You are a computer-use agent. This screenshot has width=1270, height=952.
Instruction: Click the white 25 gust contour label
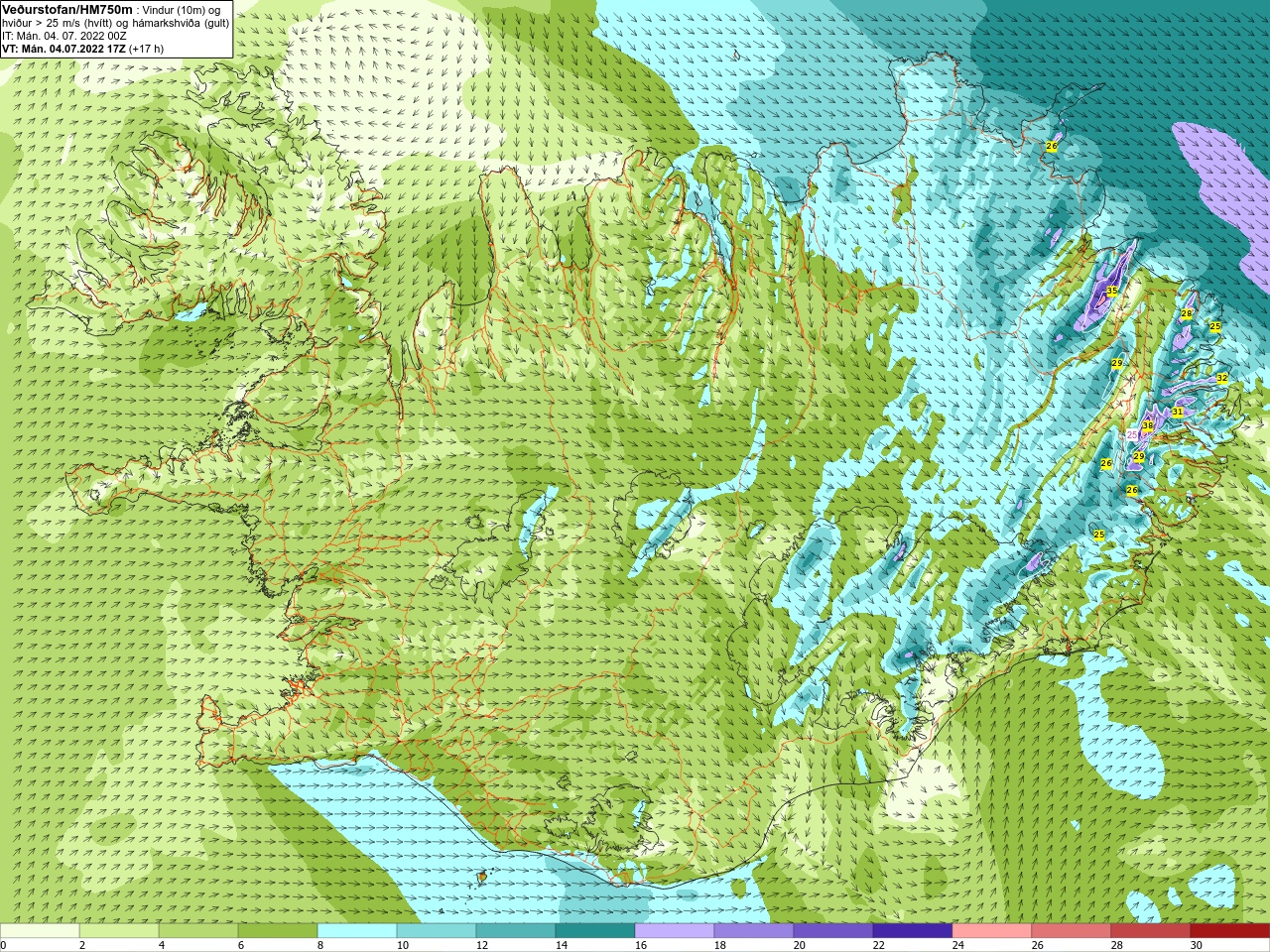coord(1132,434)
